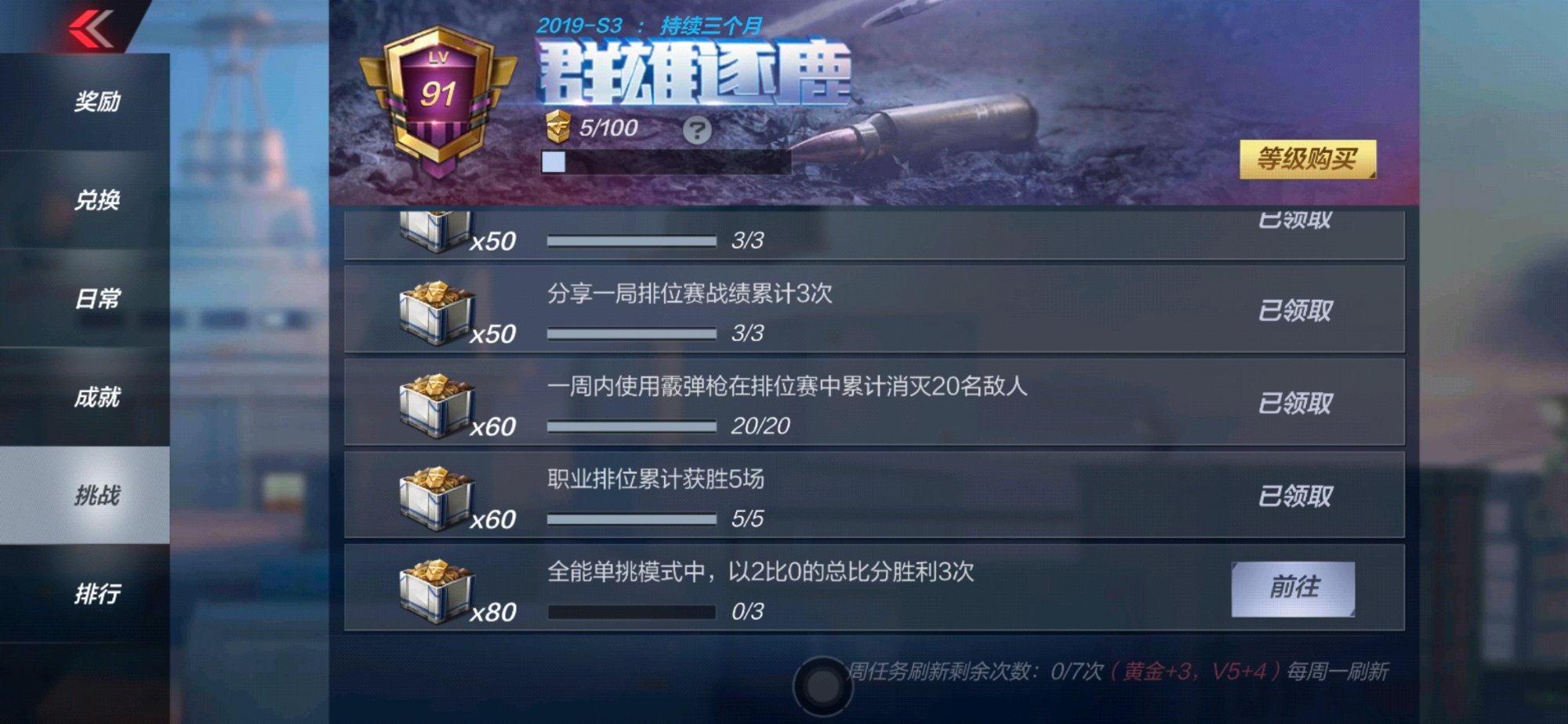The width and height of the screenshot is (1568, 724).
Task: Tap the x80 gold crate reward icon
Action: tap(436, 591)
